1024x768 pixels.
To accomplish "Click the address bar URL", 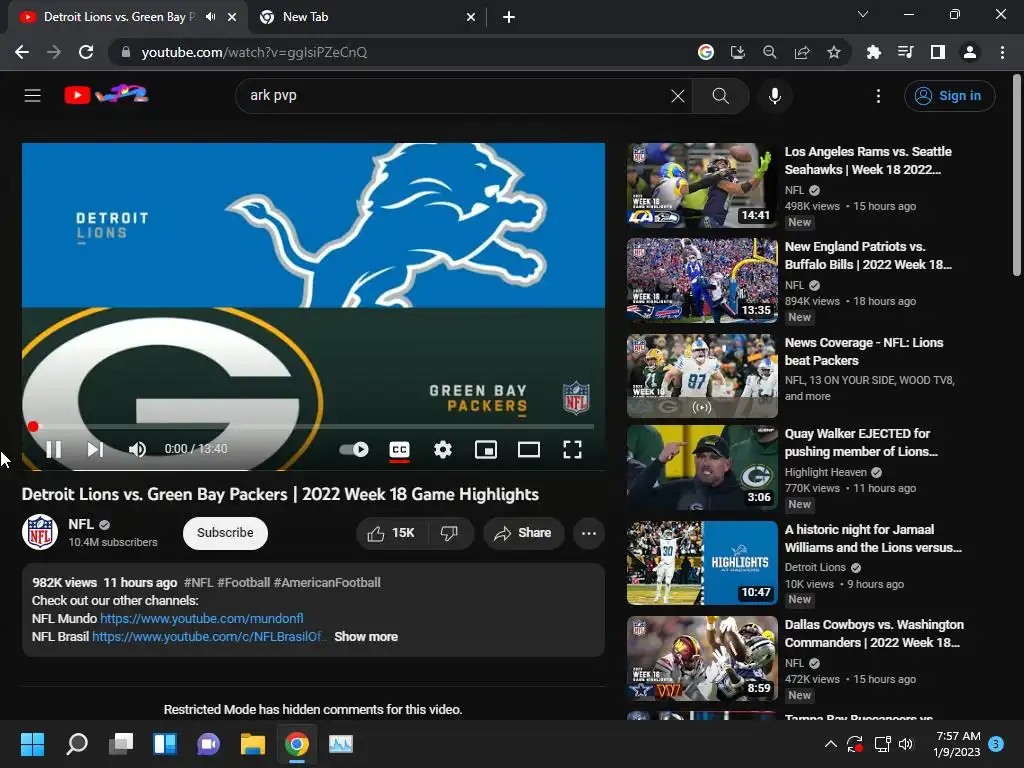I will click(254, 52).
